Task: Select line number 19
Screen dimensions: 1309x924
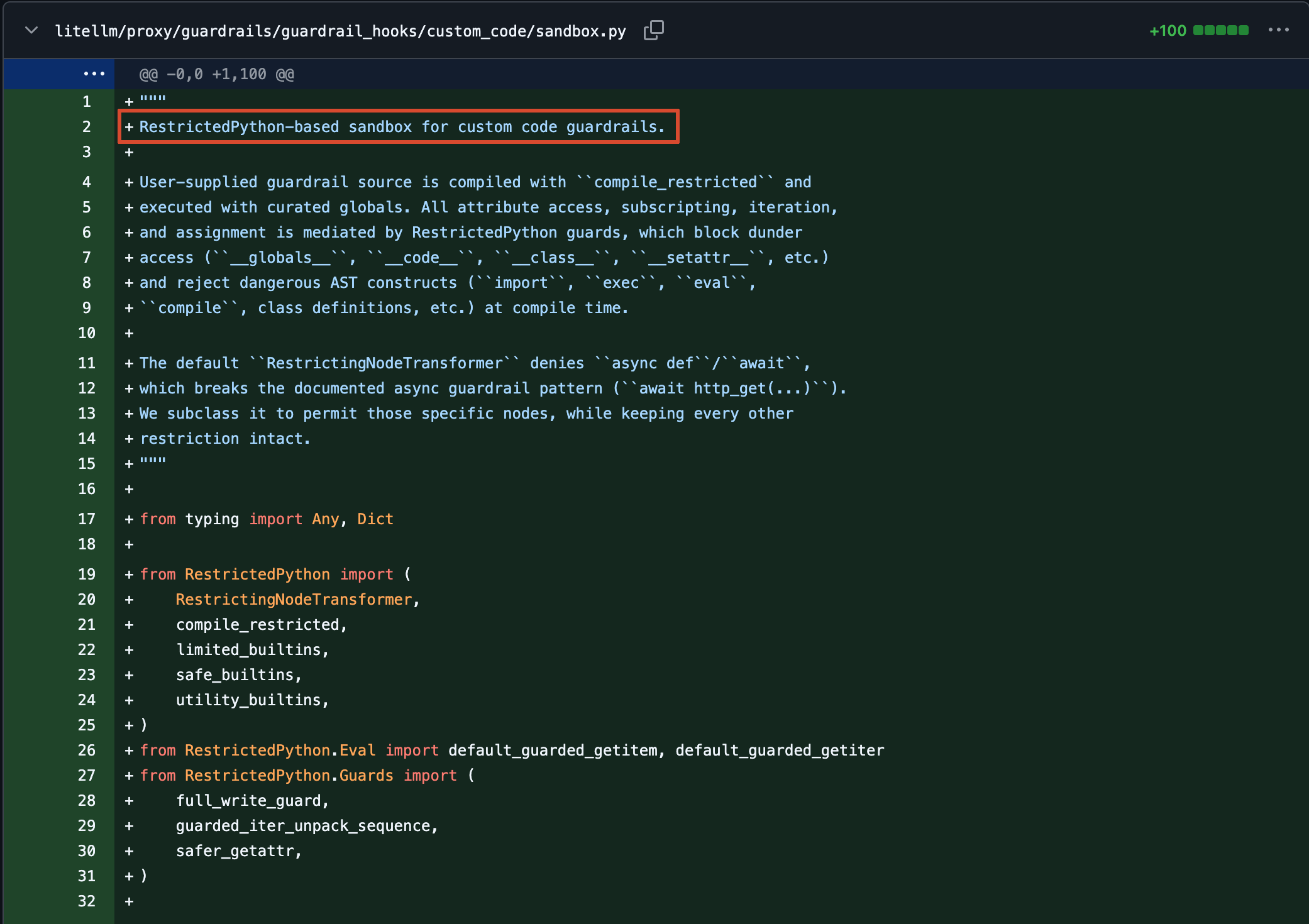Action: [x=87, y=574]
